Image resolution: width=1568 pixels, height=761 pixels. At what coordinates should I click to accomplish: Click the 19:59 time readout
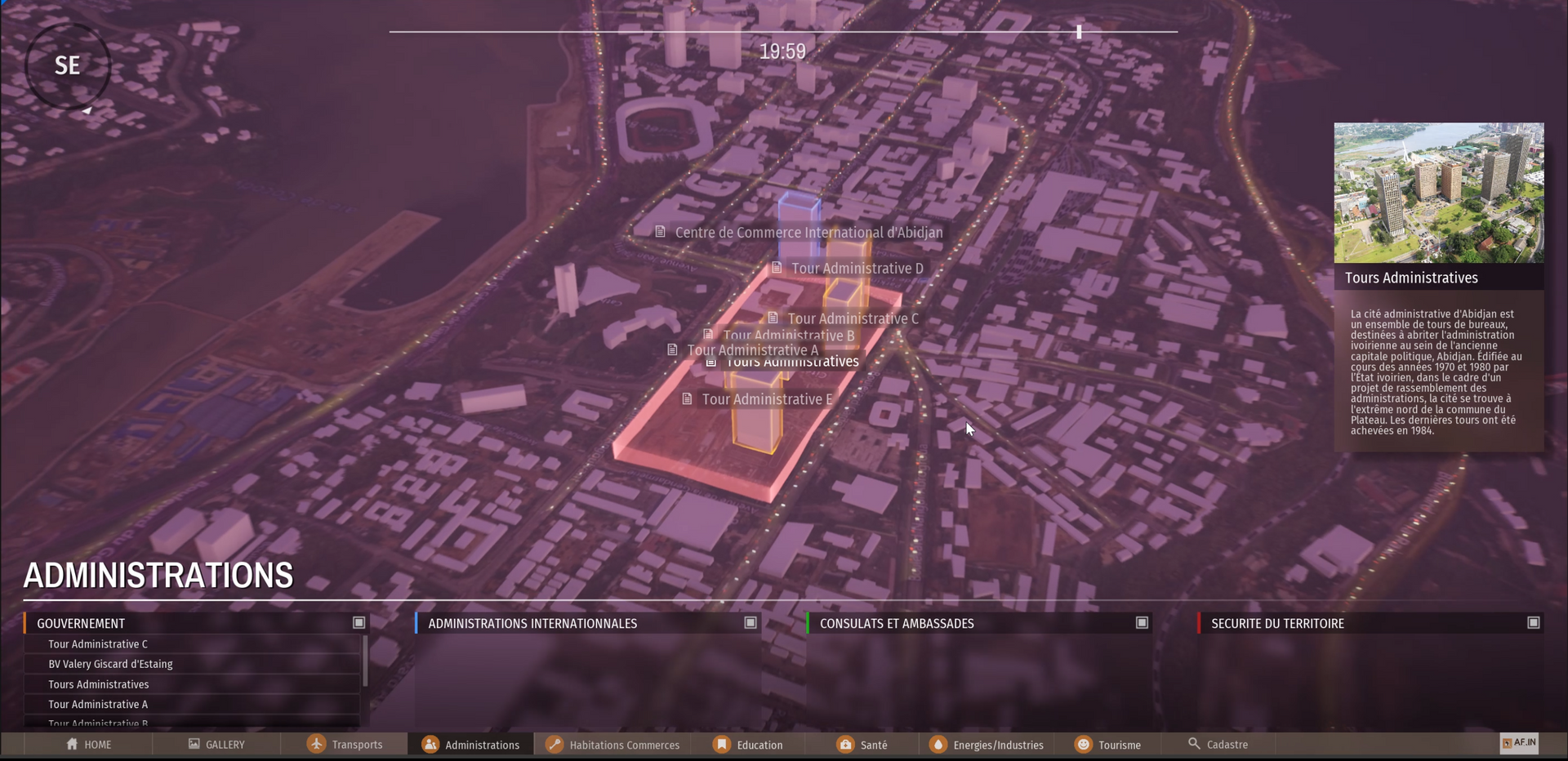click(782, 51)
